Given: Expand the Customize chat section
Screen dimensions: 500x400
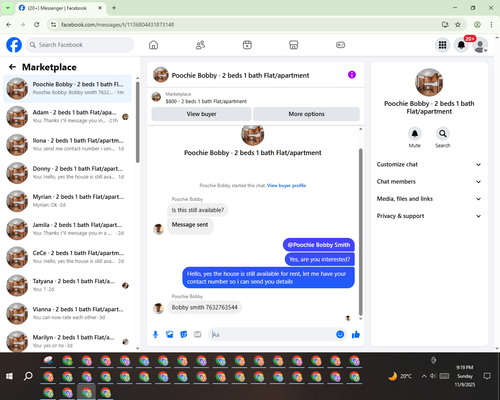Looking at the screenshot, I should 429,164.
